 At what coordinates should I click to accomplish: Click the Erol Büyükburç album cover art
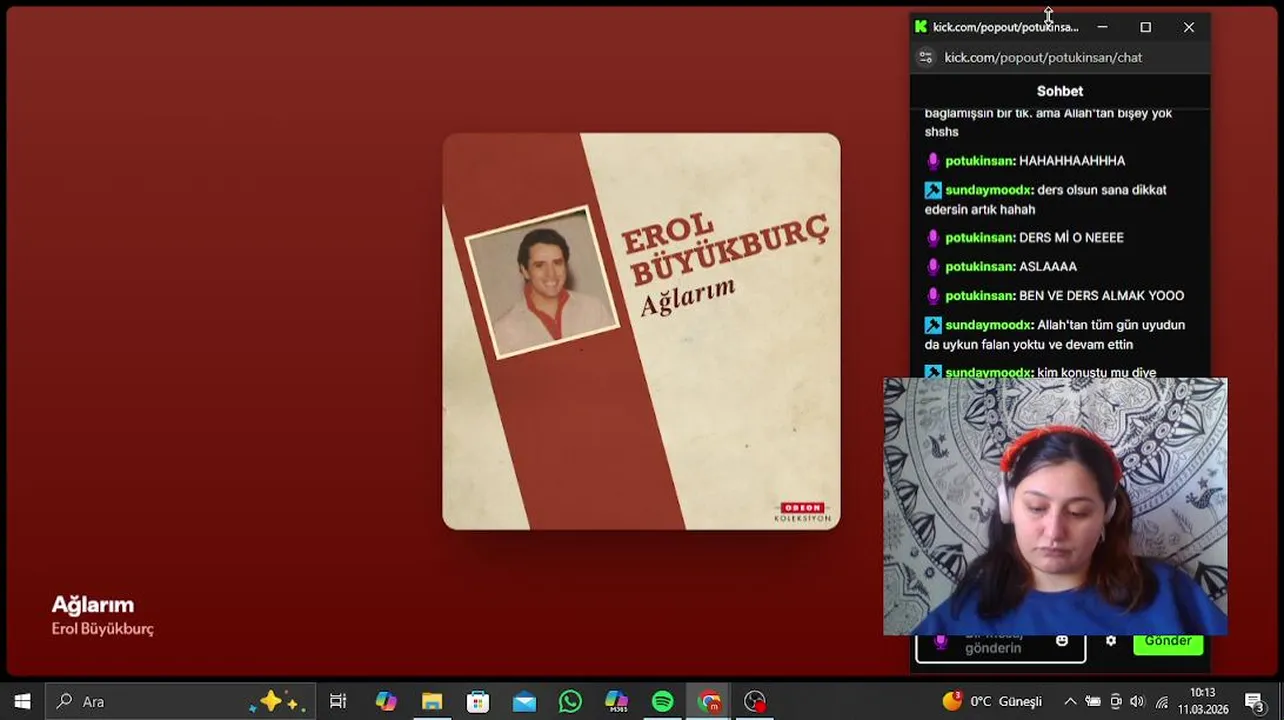[641, 331]
